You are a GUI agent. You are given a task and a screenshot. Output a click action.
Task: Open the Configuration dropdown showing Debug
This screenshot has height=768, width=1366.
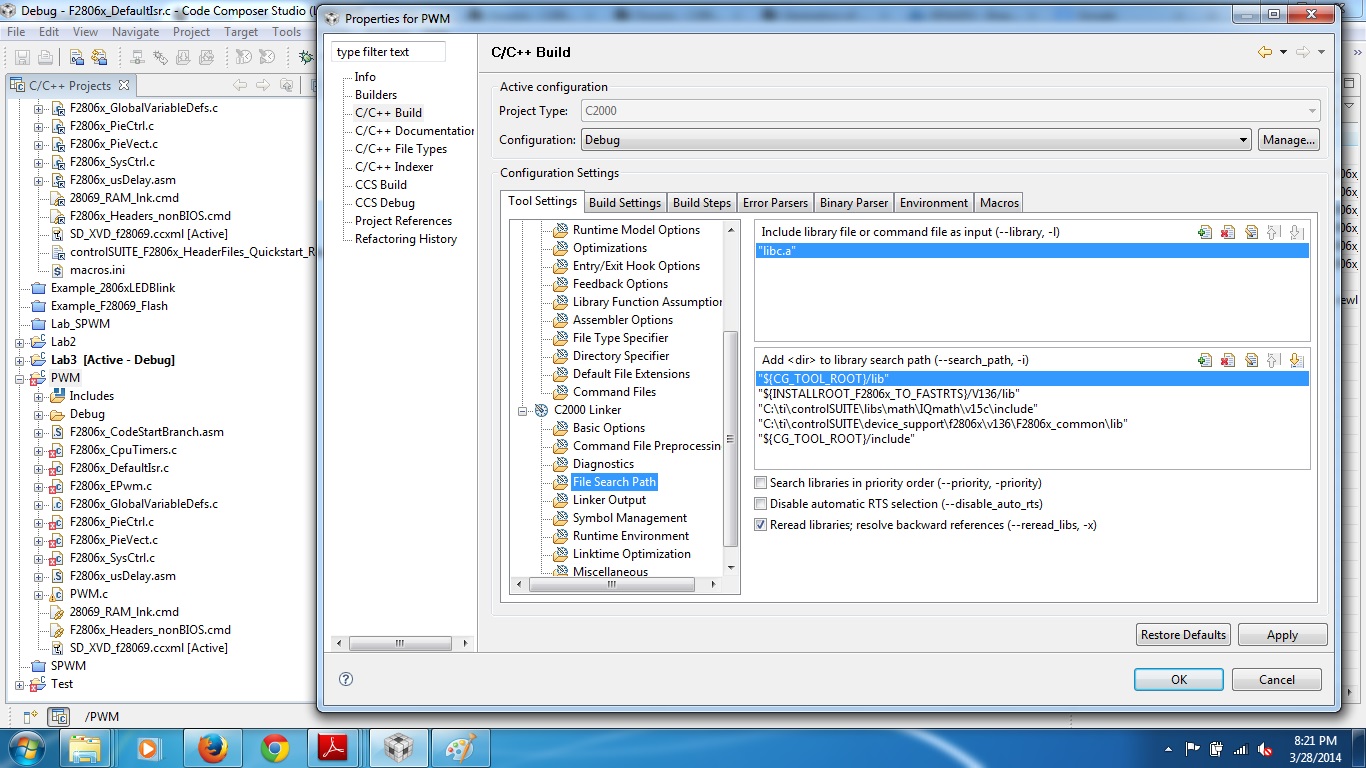pyautogui.click(x=1243, y=139)
